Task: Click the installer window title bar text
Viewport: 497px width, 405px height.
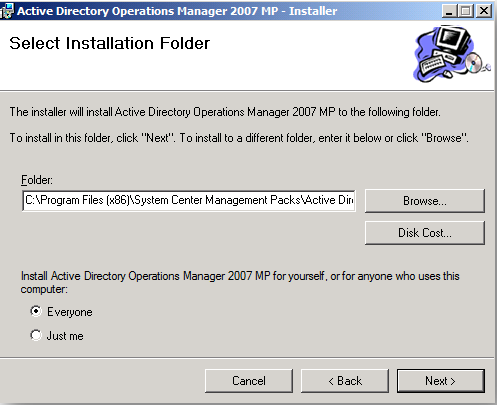Action: pos(177,11)
